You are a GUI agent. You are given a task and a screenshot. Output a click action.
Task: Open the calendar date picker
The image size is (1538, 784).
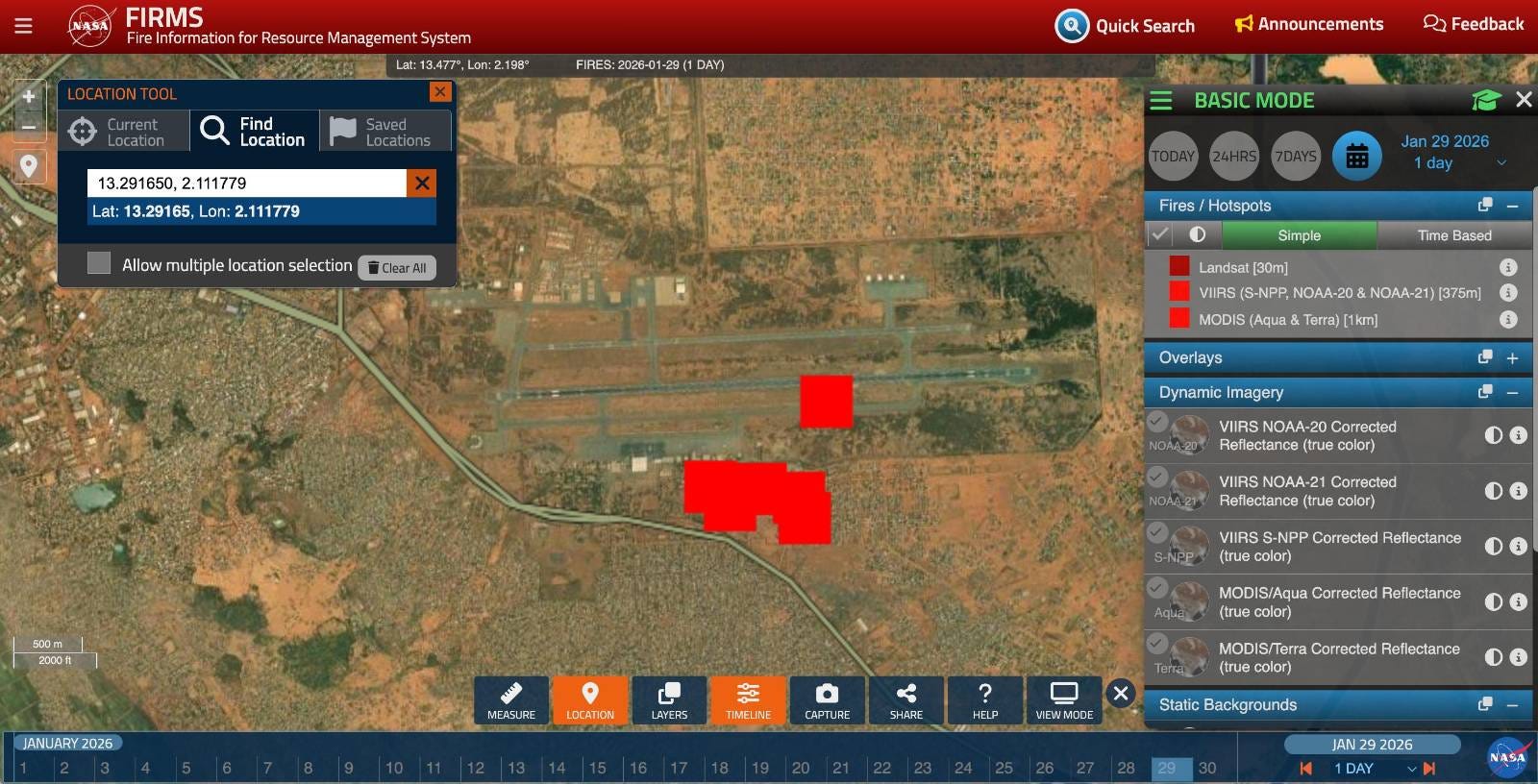point(1357,156)
